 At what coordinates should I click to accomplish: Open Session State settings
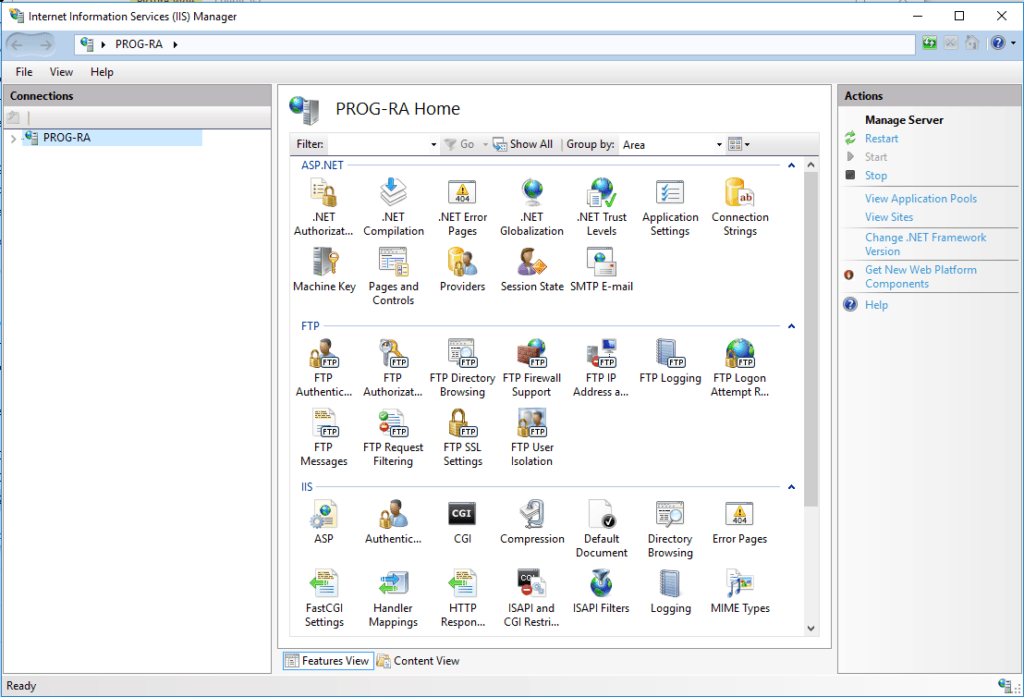coord(532,270)
